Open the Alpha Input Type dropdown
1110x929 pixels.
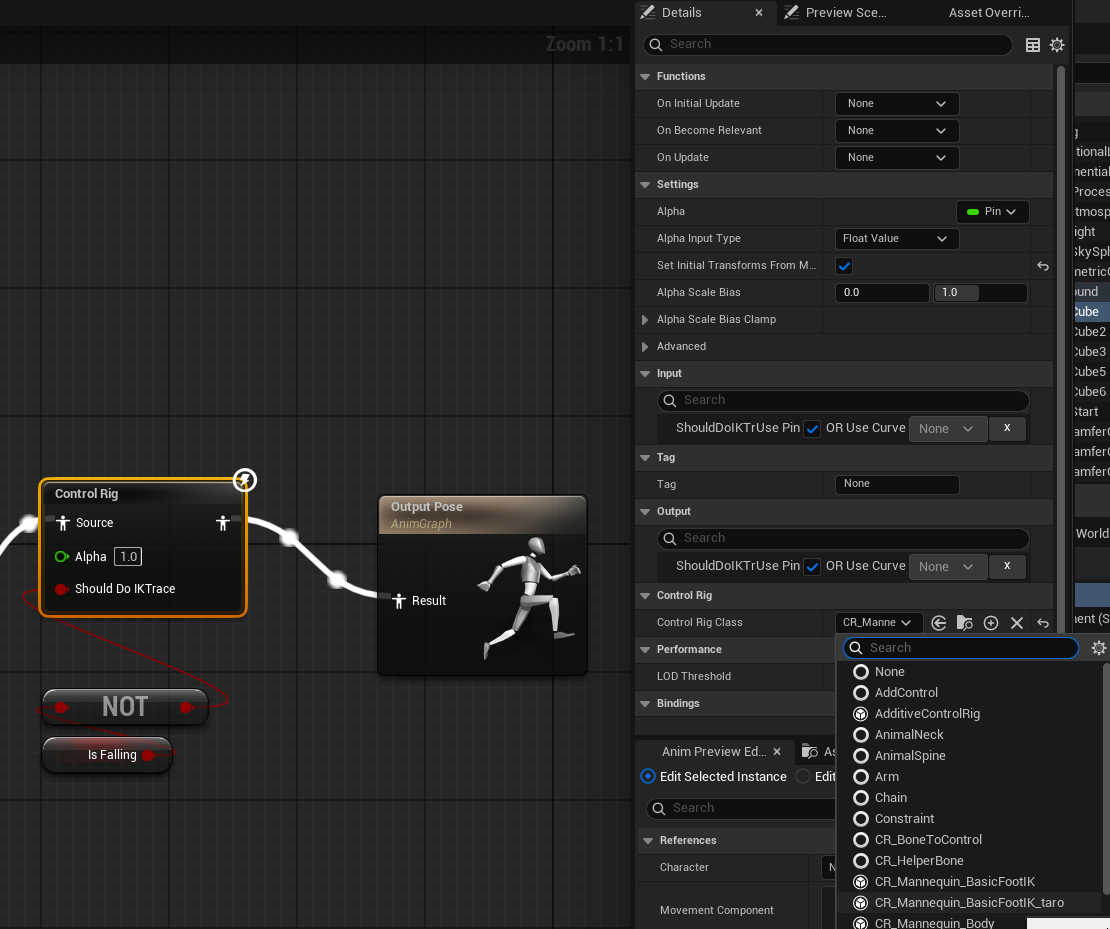point(896,239)
